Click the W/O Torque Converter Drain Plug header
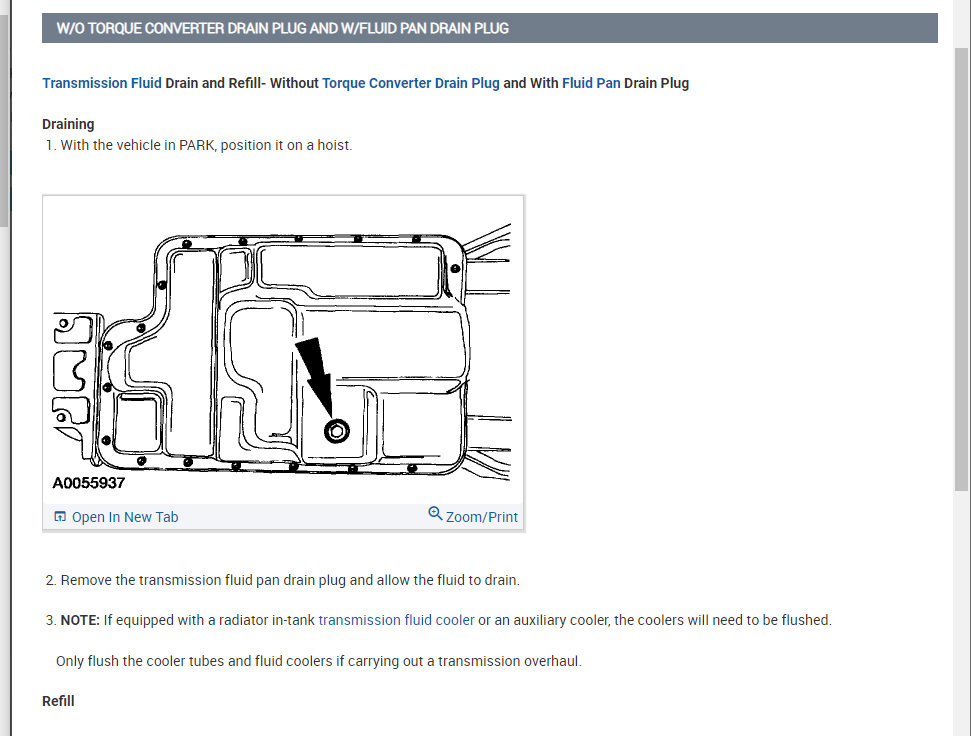Image resolution: width=971 pixels, height=736 pixels. pos(489,28)
